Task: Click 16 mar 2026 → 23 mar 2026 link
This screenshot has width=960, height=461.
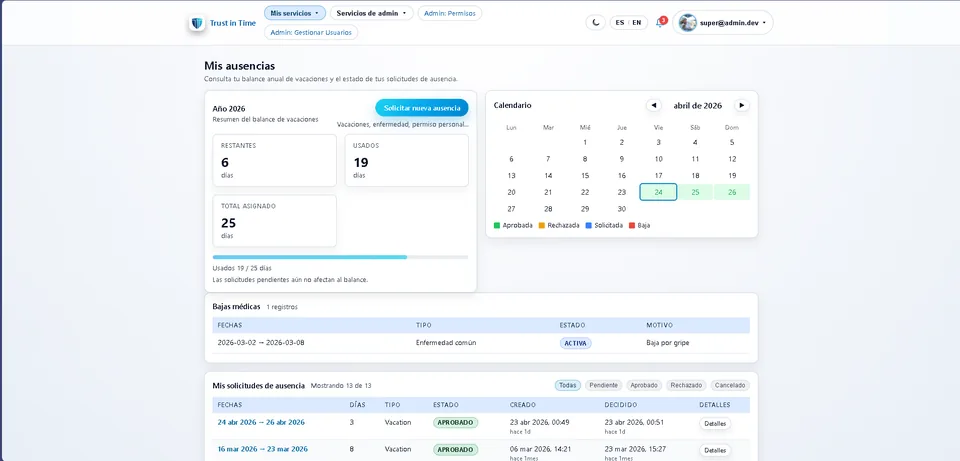Action: click(x=262, y=449)
